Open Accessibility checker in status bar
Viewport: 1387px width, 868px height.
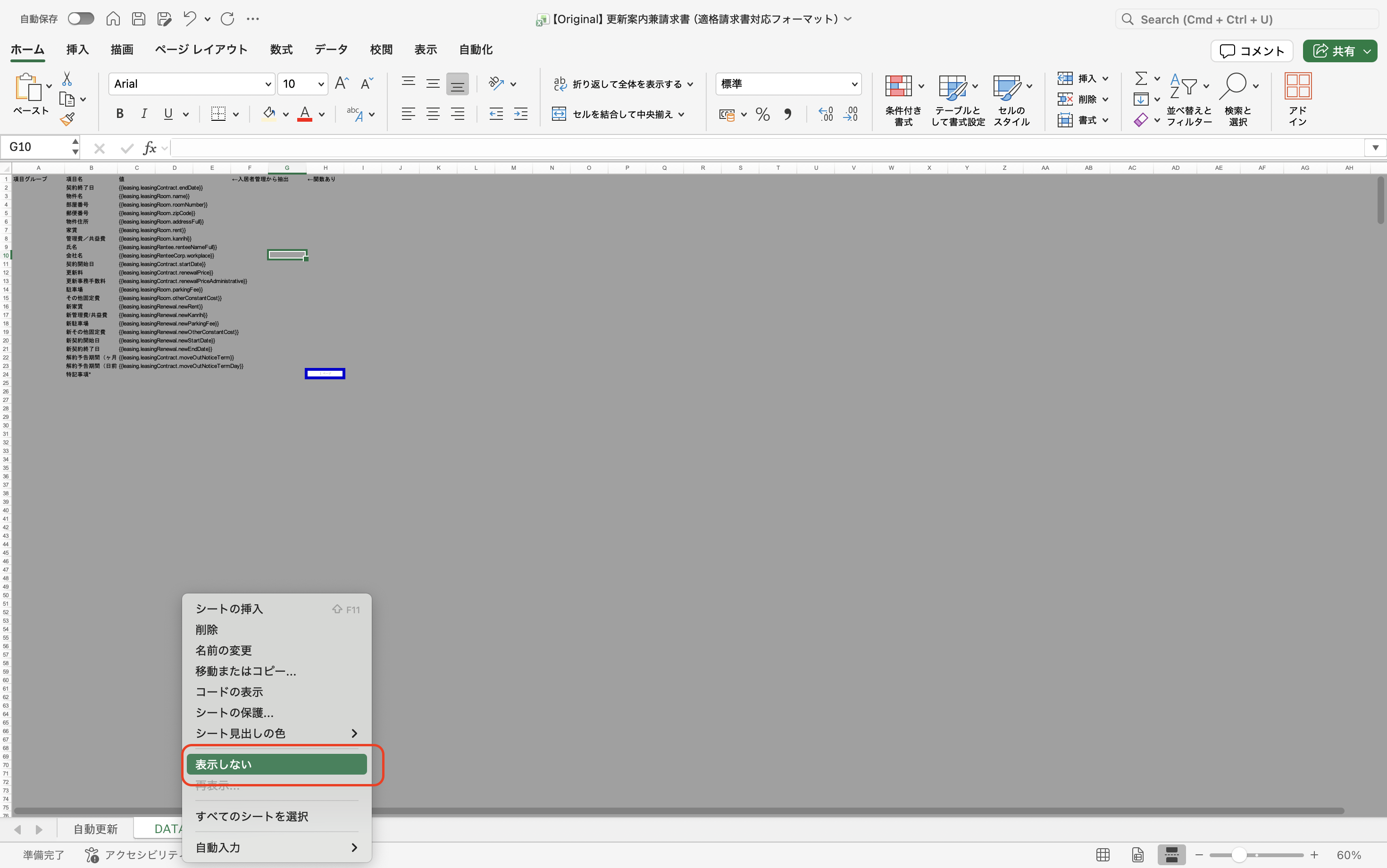(135, 855)
